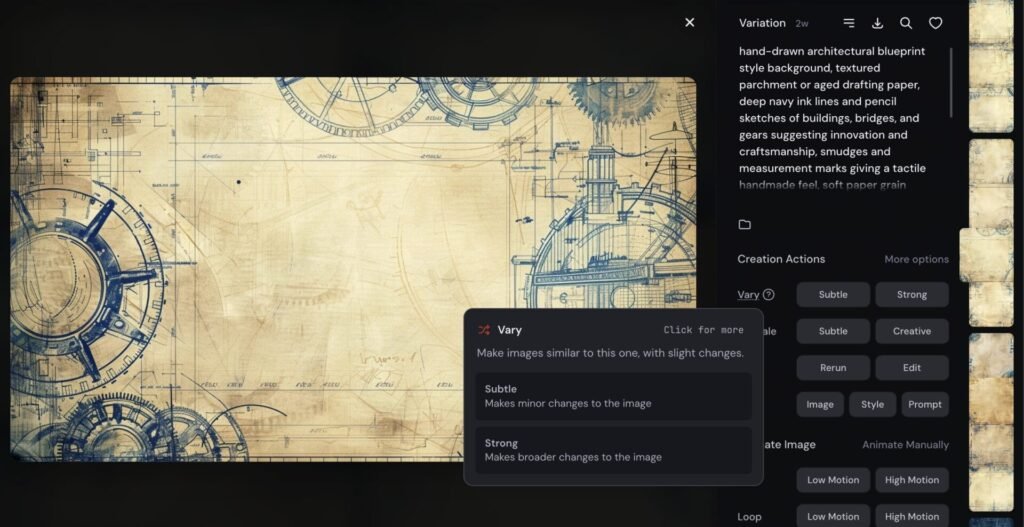
Task: Click the 'Variation' title label
Action: point(762,23)
